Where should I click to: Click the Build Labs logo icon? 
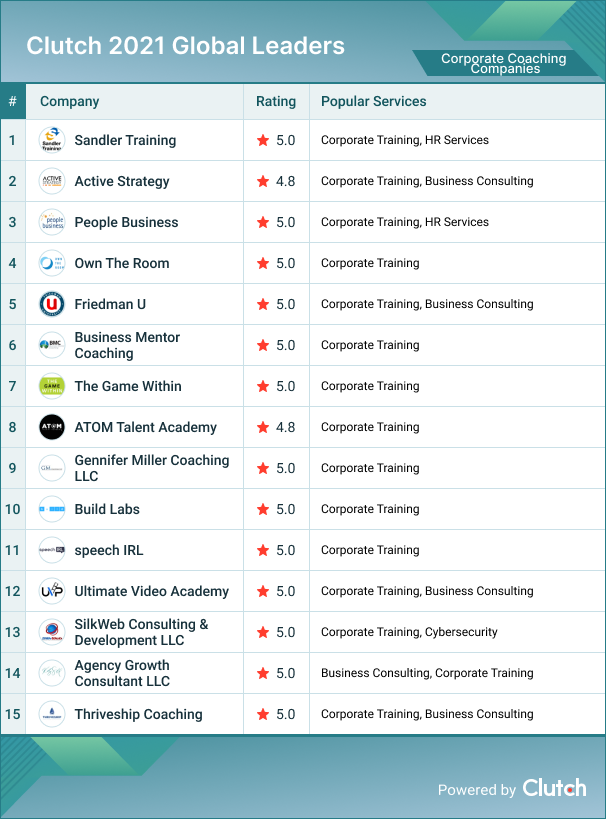pos(52,509)
